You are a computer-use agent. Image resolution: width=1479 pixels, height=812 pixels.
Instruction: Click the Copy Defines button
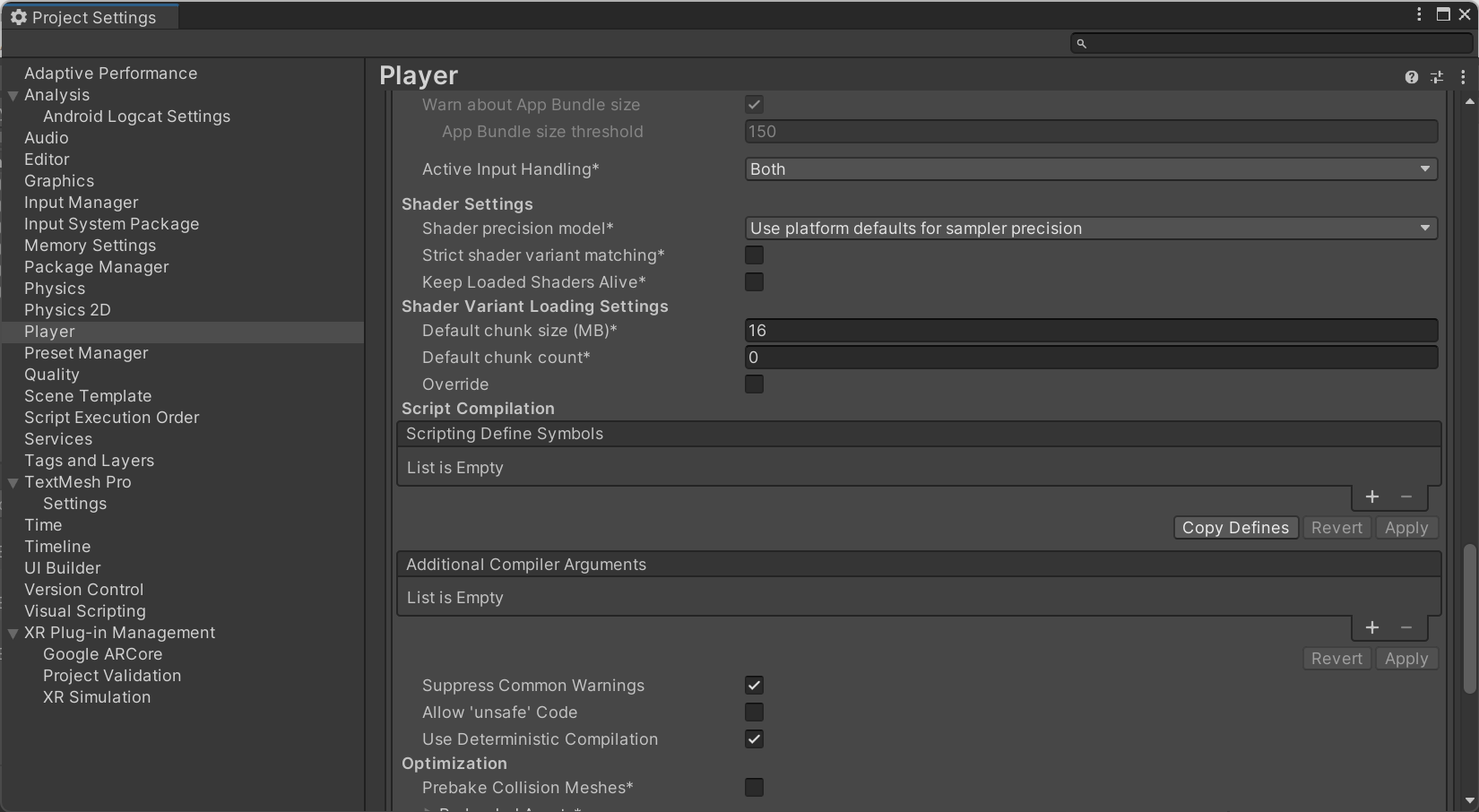pos(1235,528)
